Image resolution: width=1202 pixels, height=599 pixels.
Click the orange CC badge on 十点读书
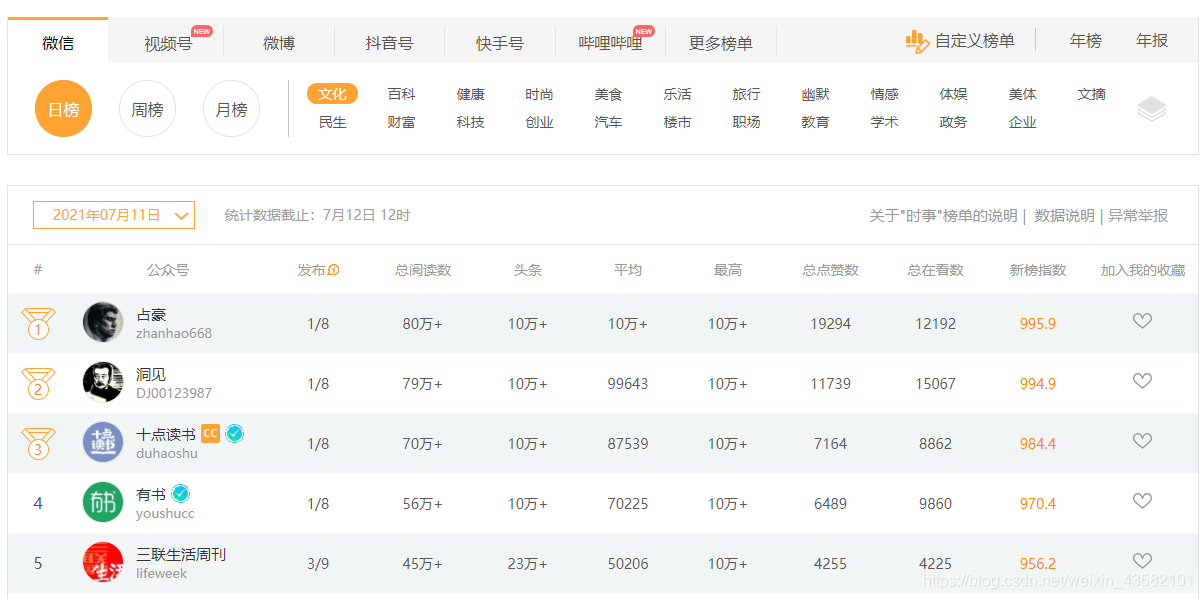210,433
